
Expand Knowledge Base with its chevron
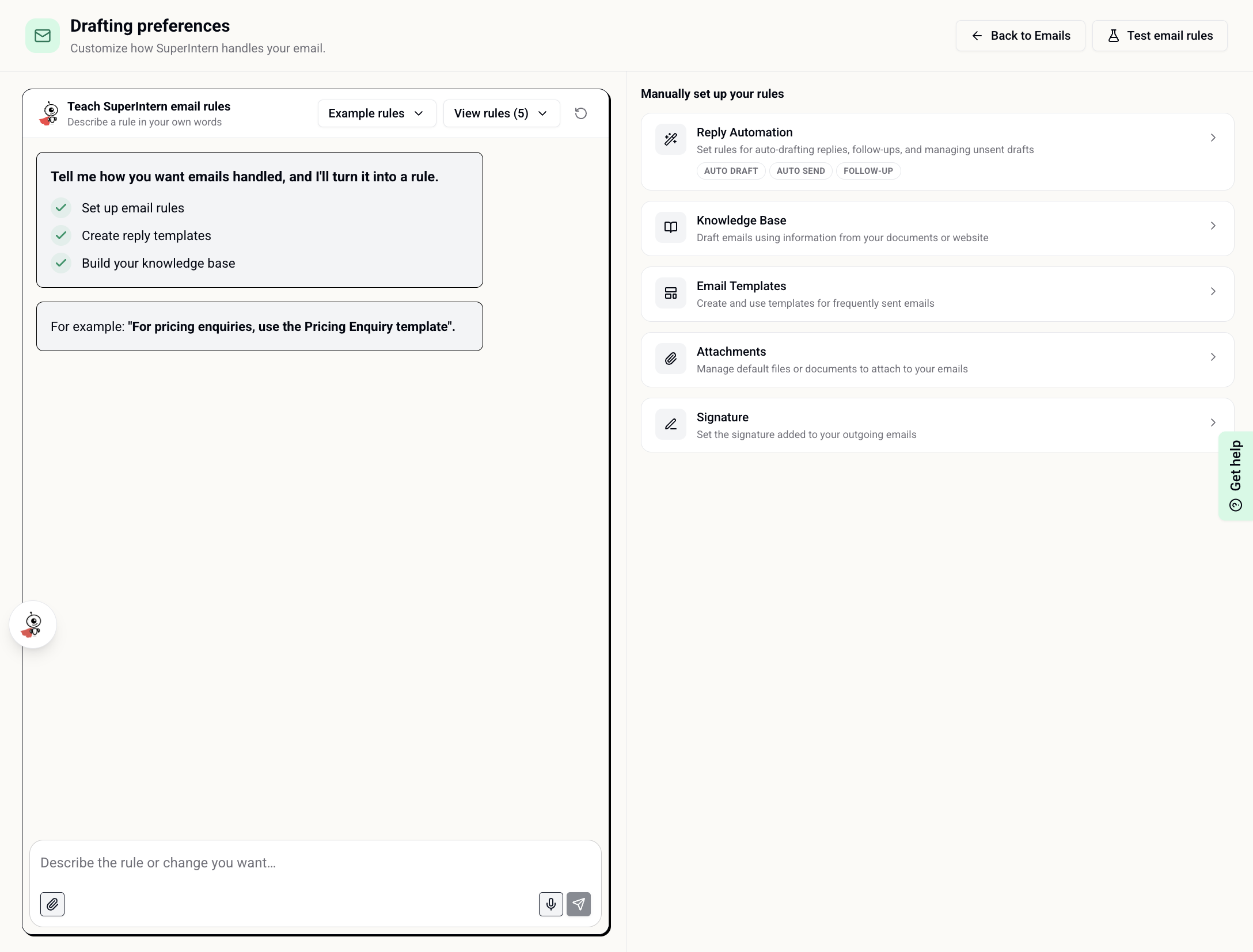click(x=1213, y=226)
